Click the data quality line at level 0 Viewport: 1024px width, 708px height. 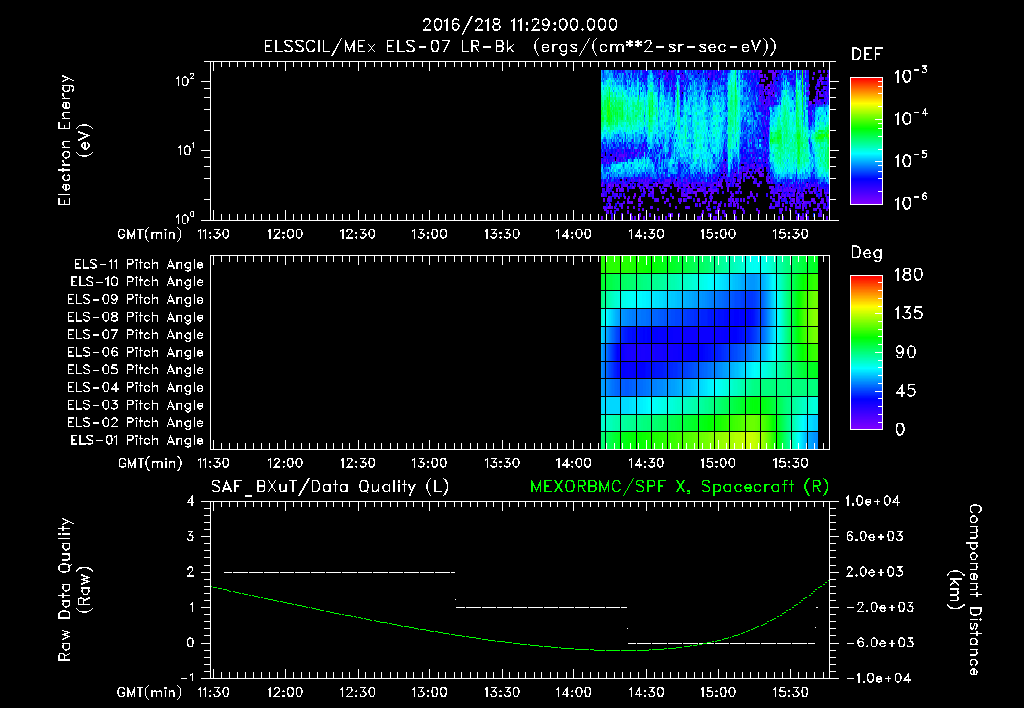coord(722,643)
